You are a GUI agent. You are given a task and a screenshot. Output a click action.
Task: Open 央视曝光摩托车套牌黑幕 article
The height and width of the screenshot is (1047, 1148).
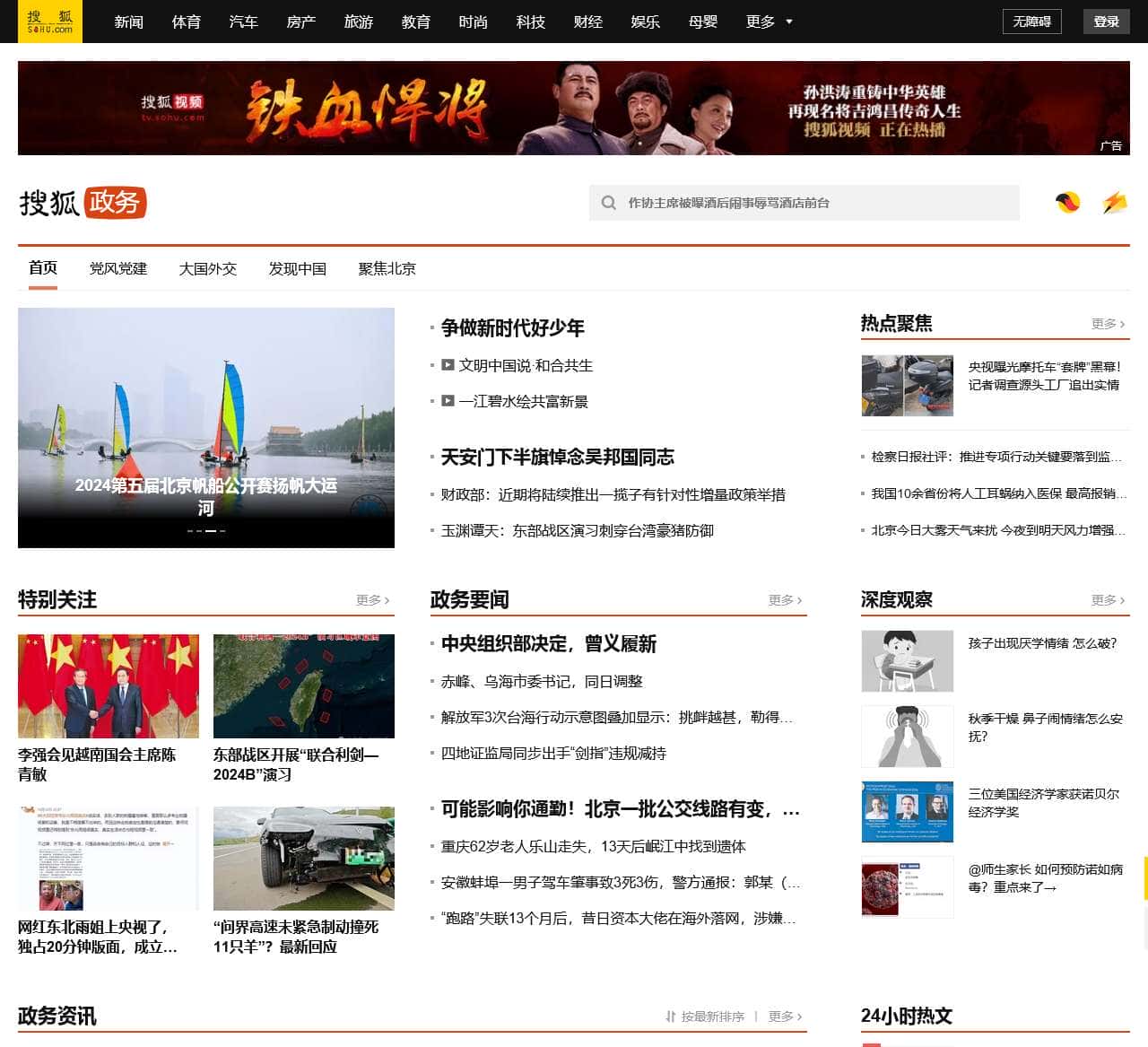1045,376
